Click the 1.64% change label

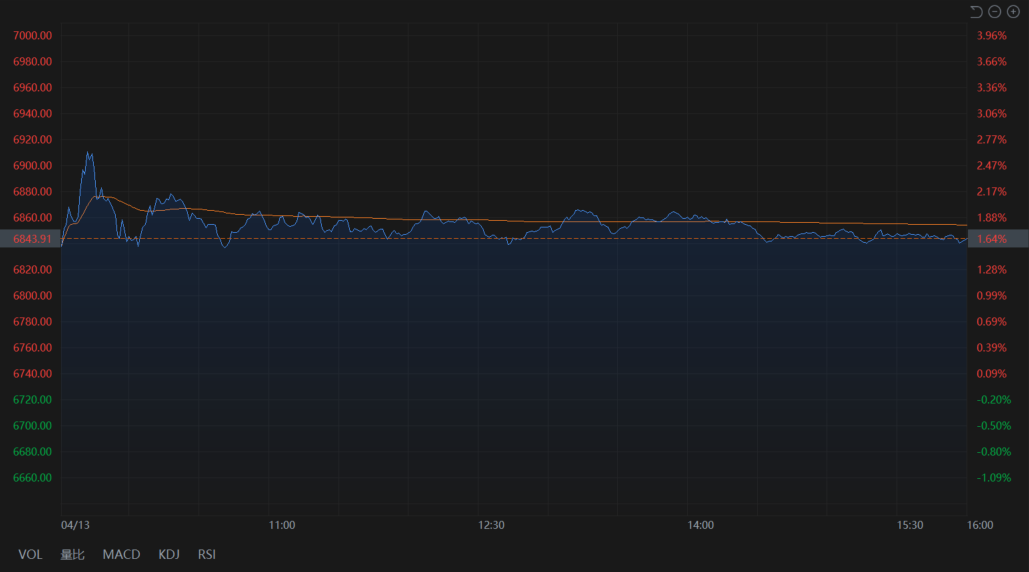(991, 239)
